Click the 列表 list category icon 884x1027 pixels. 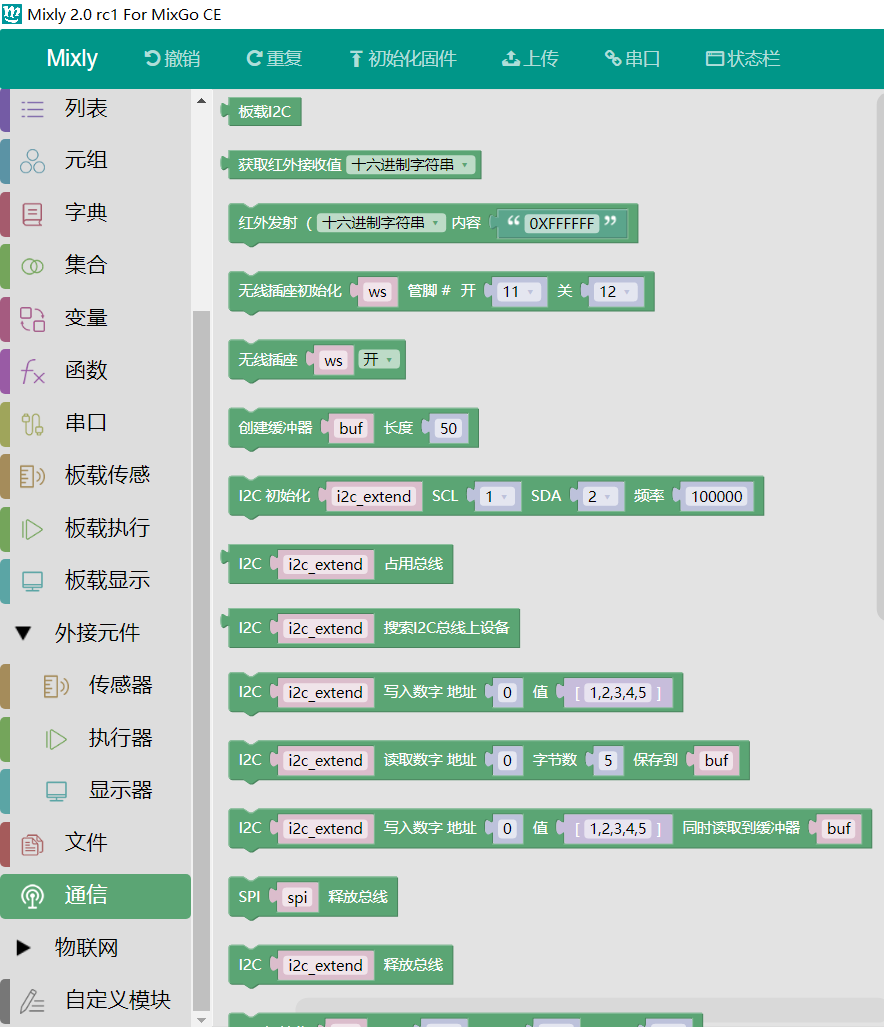32,109
